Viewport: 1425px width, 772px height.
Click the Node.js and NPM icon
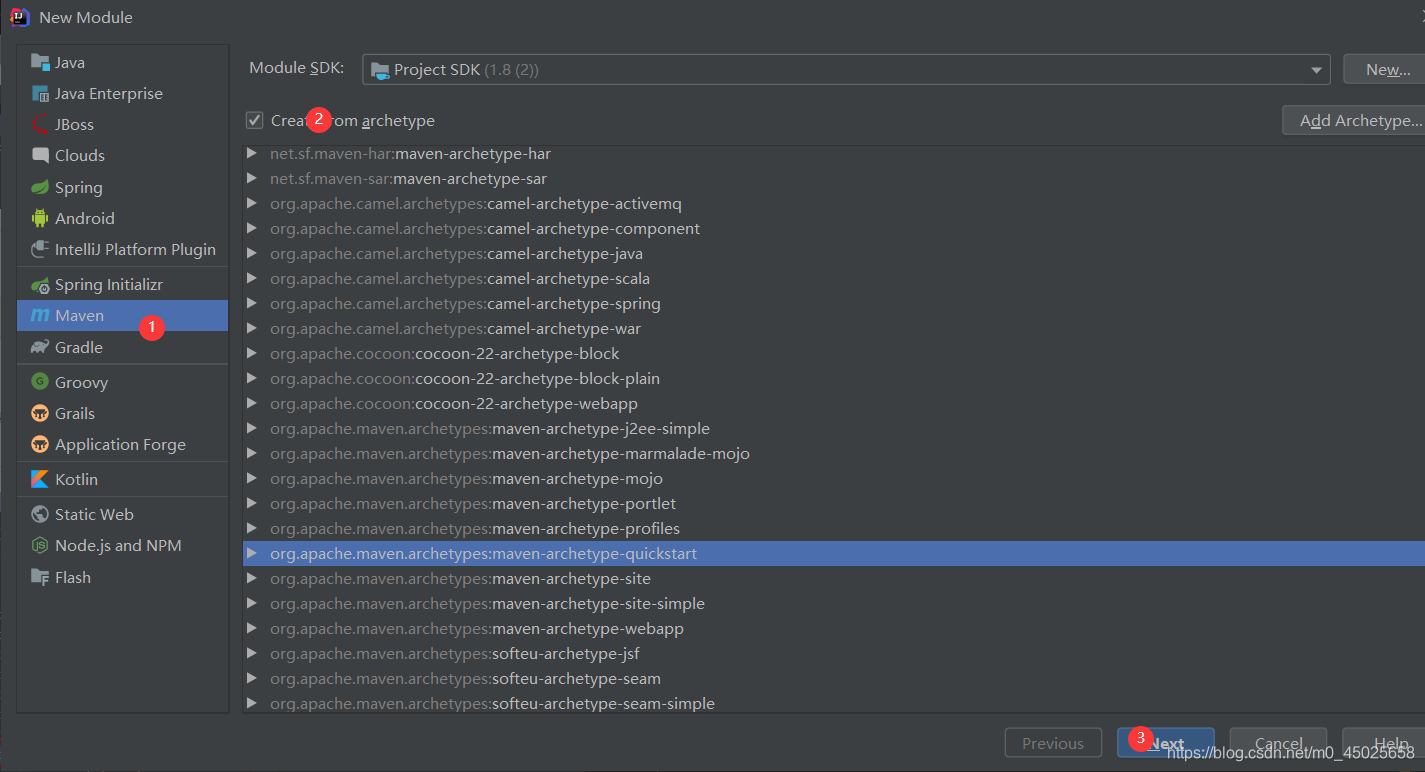[40, 545]
